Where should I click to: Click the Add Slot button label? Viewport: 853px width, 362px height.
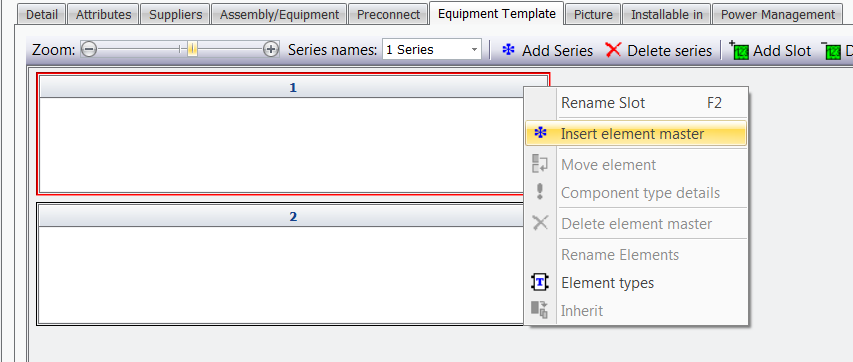[x=782, y=51]
